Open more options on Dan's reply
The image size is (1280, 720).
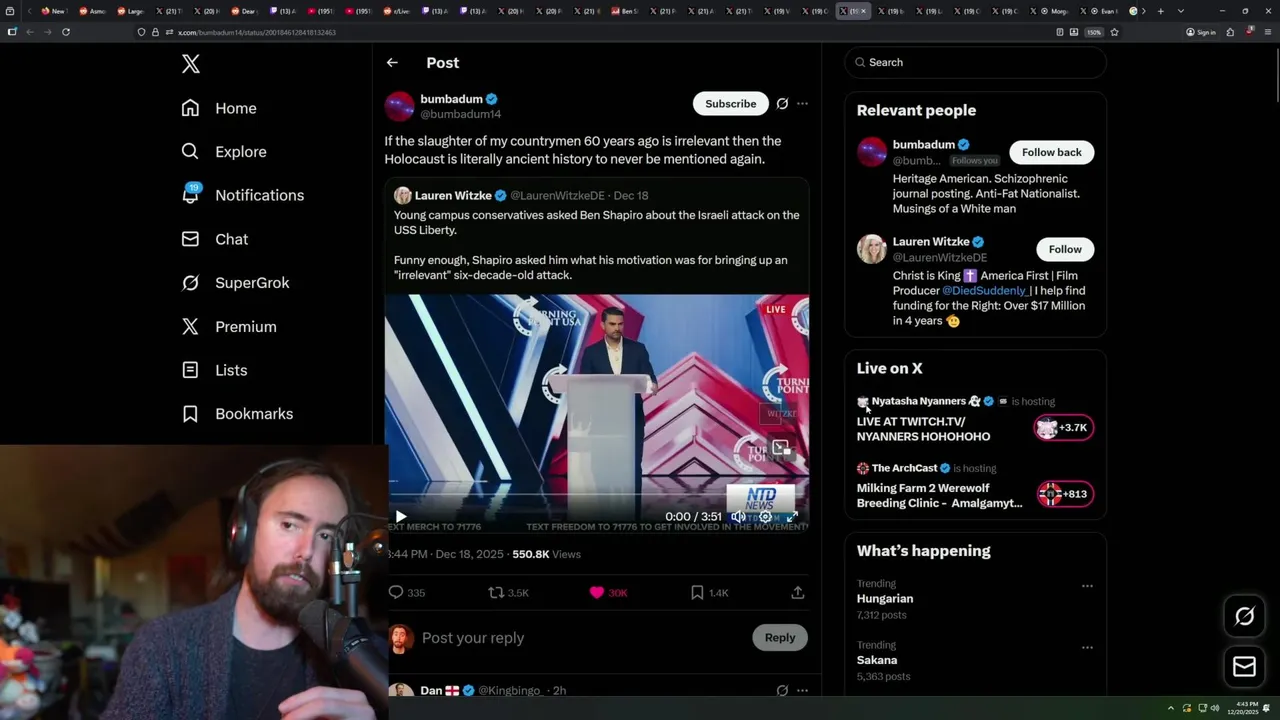(802, 690)
